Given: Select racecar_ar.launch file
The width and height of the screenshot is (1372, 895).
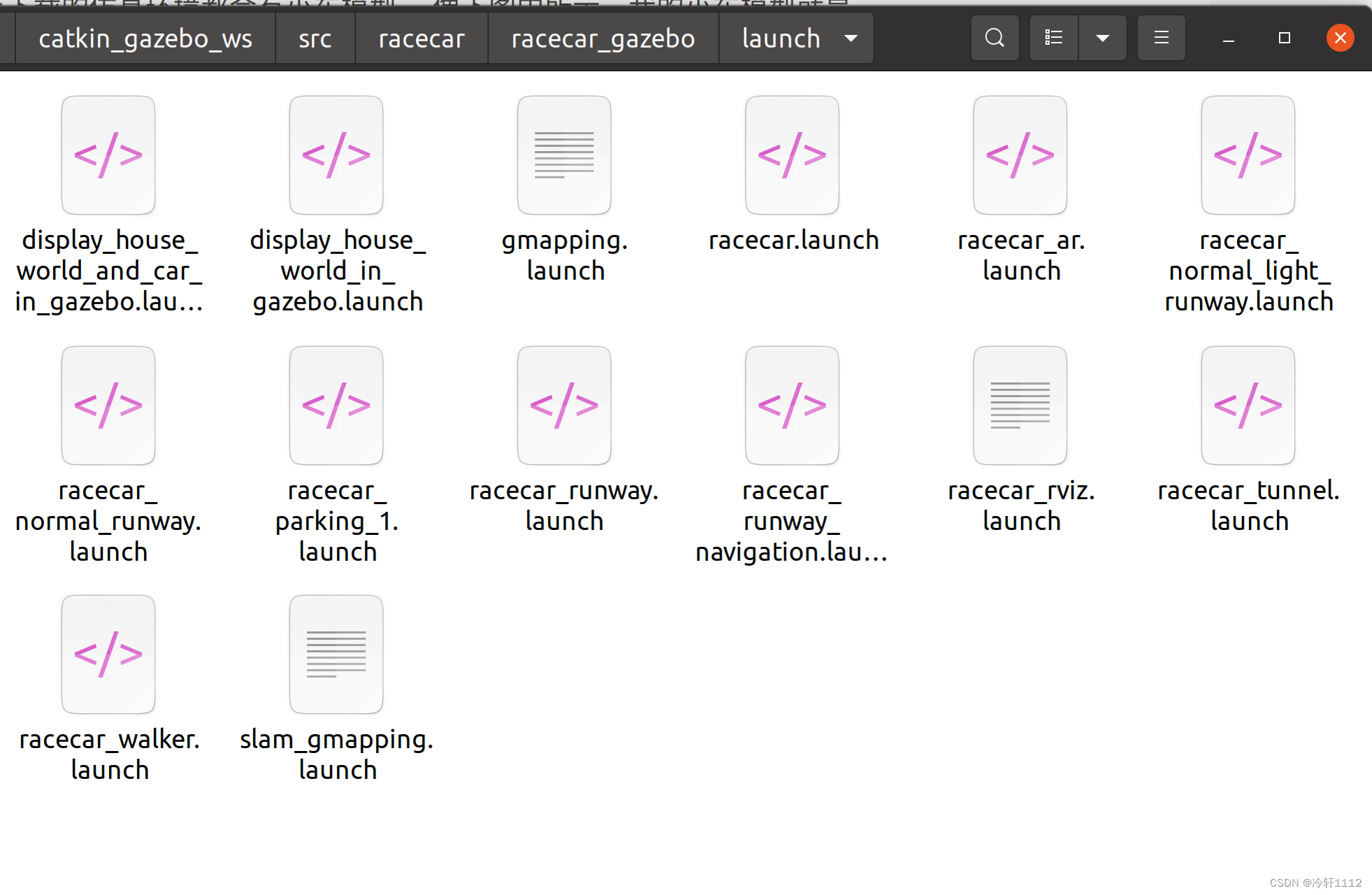Looking at the screenshot, I should coord(1020,155).
